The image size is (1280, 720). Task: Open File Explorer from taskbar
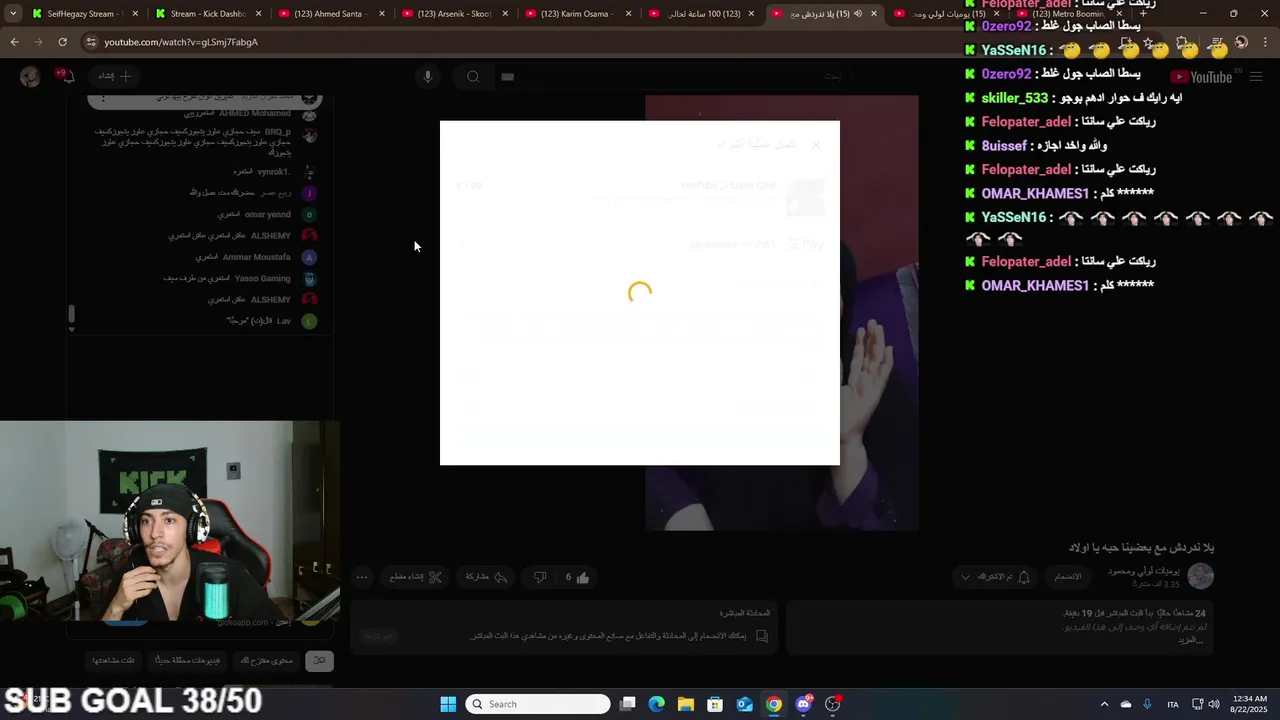click(x=686, y=704)
